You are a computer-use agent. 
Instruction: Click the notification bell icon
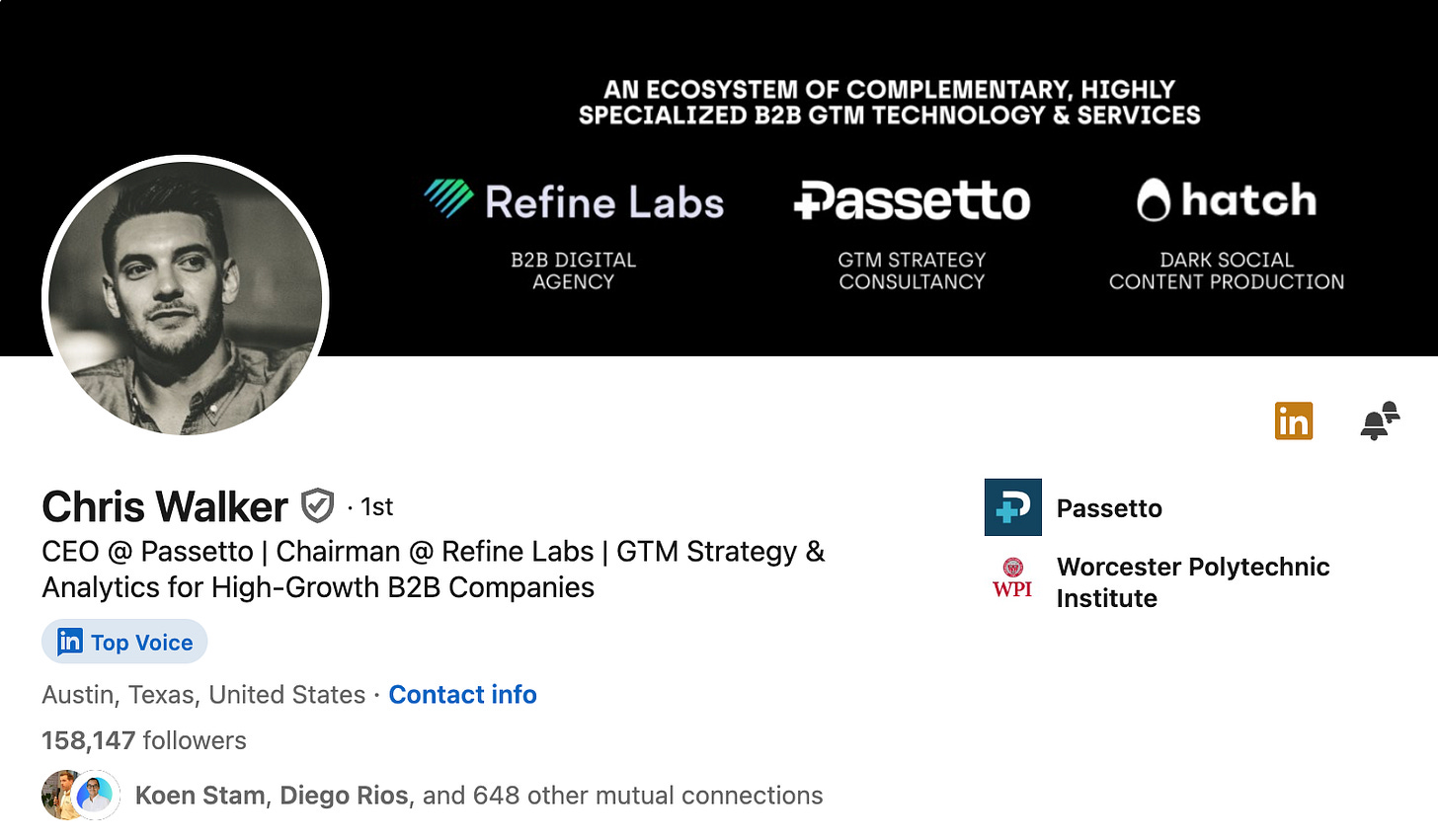click(1380, 421)
